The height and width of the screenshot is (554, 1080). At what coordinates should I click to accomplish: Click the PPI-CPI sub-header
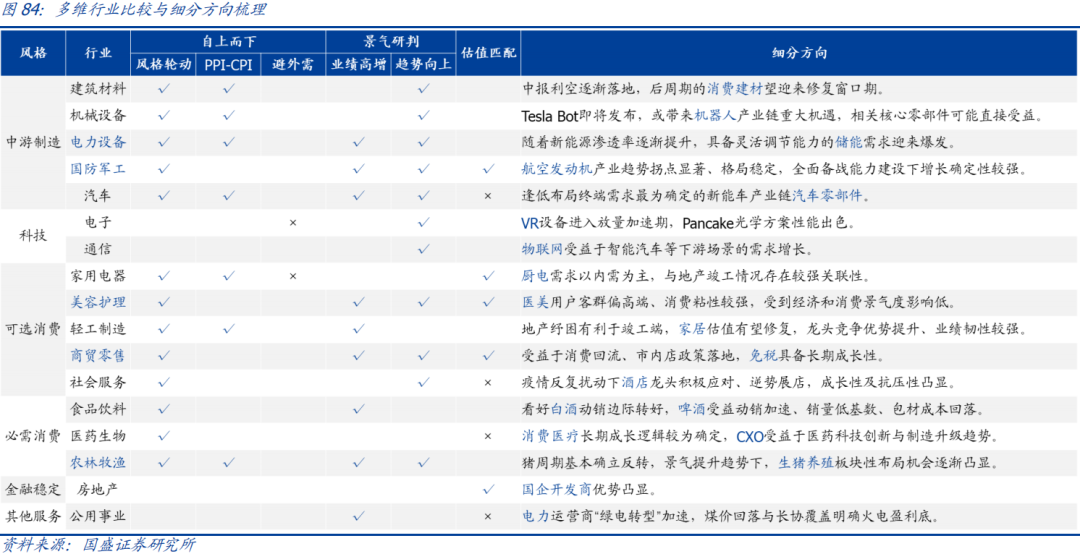coord(228,65)
